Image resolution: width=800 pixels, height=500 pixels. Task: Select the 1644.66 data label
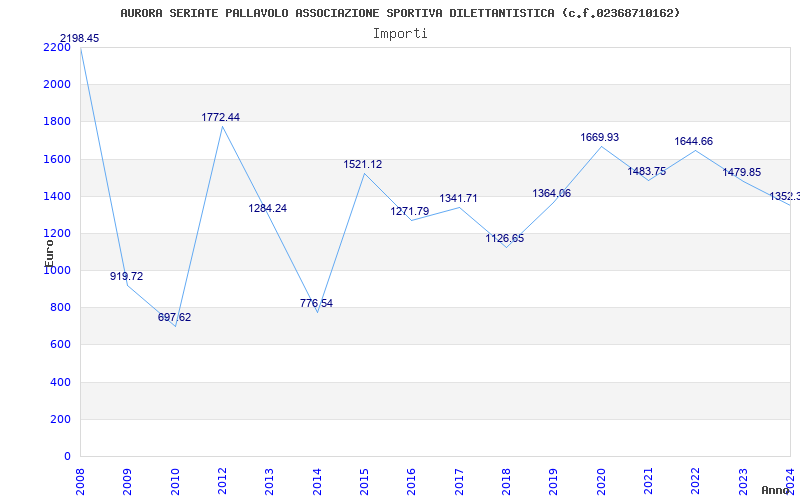[694, 141]
